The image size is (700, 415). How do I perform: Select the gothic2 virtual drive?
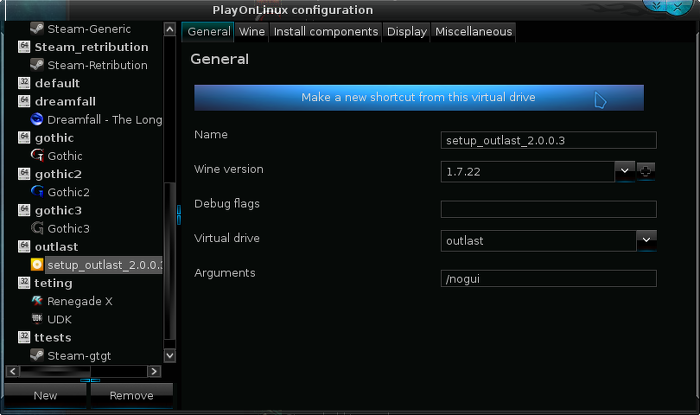[58, 174]
